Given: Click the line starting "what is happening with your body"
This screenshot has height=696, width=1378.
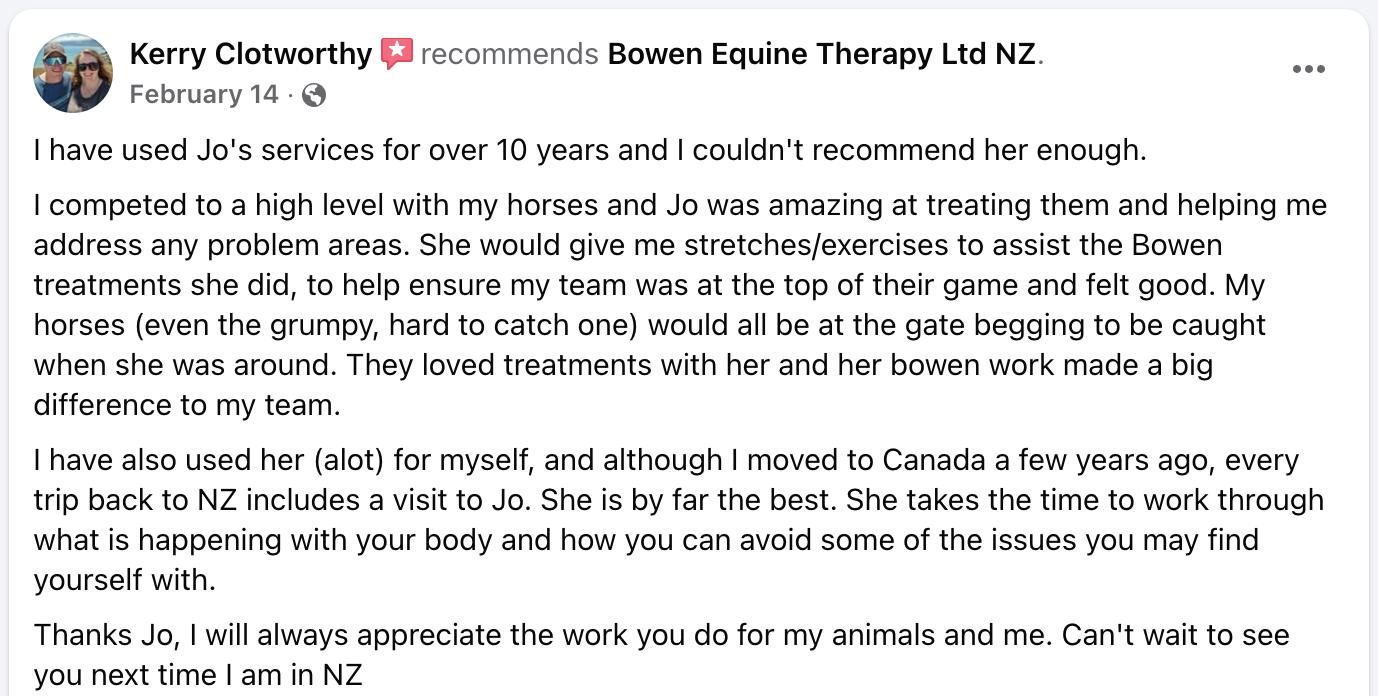Looking at the screenshot, I should (645, 540).
